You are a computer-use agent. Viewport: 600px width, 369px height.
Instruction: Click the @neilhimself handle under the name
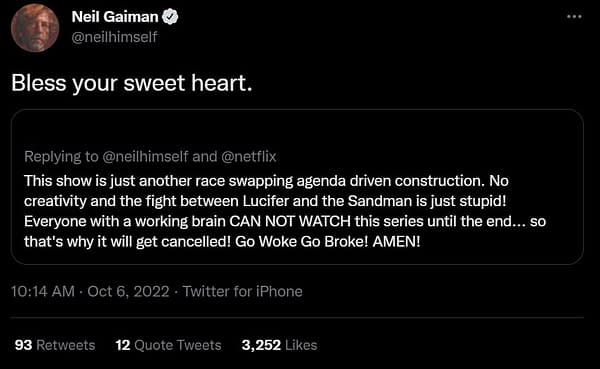114,37
